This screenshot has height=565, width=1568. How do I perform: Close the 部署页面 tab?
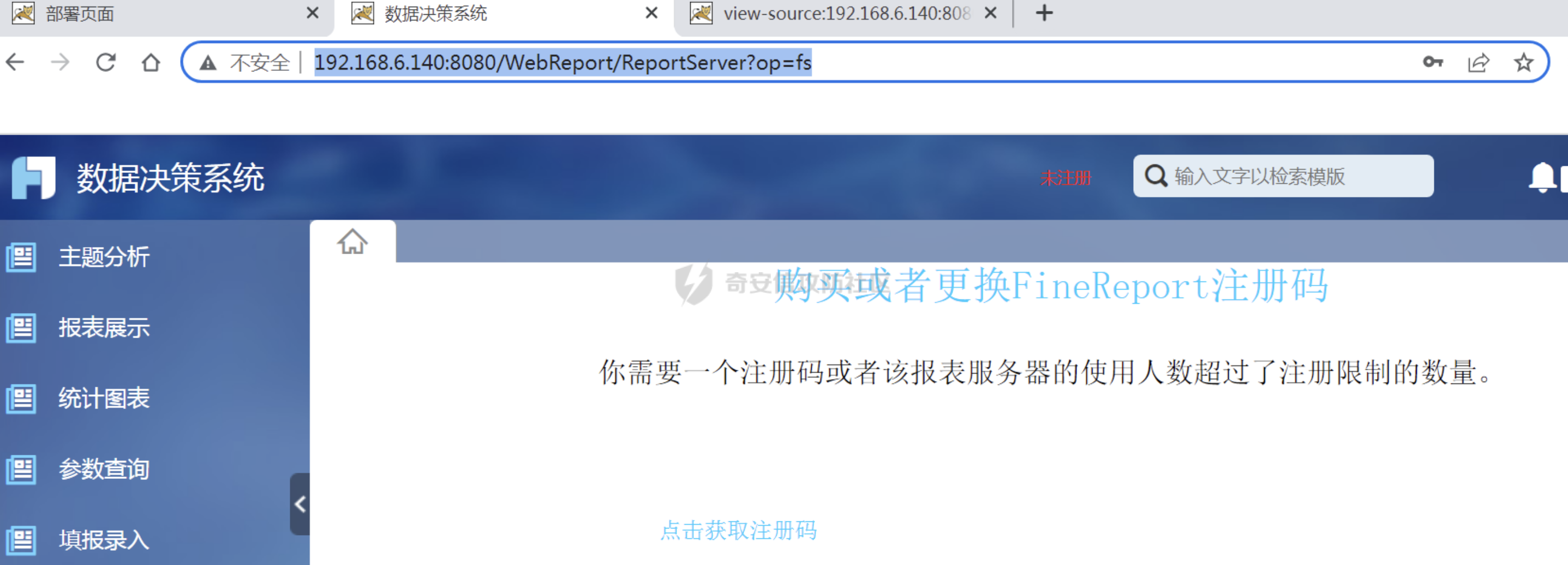312,13
